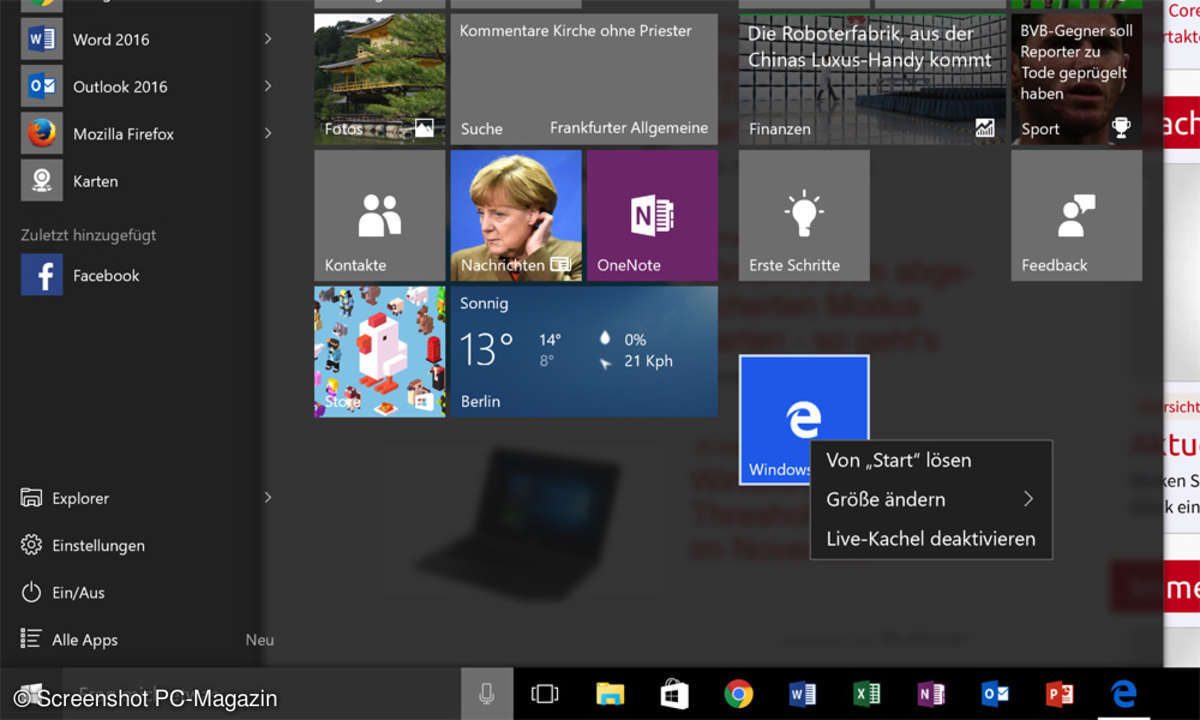Click the Ein/Aus power button
The height and width of the screenshot is (720, 1200).
click(63, 592)
